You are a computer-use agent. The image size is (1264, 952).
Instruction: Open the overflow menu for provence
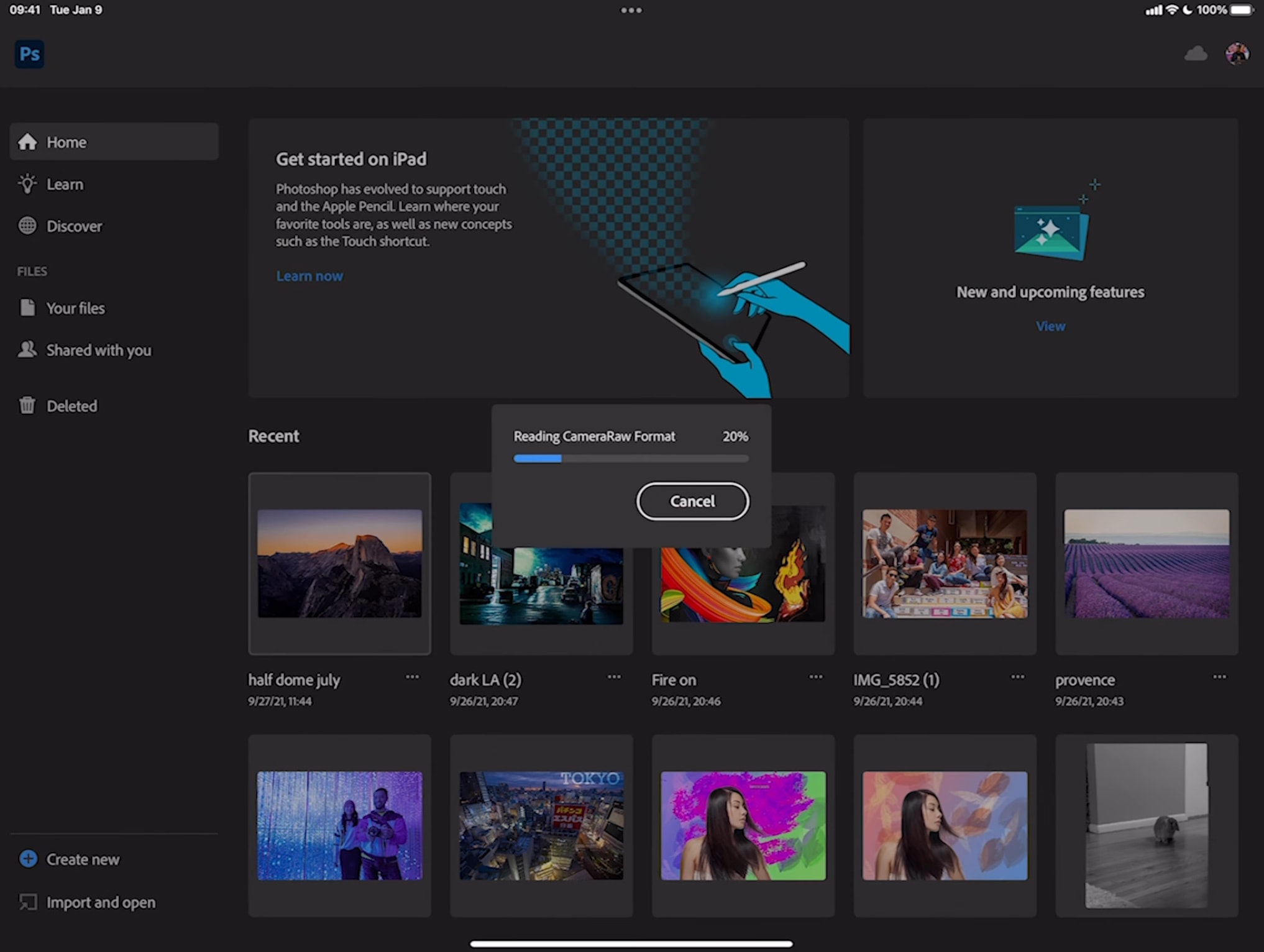pos(1219,677)
